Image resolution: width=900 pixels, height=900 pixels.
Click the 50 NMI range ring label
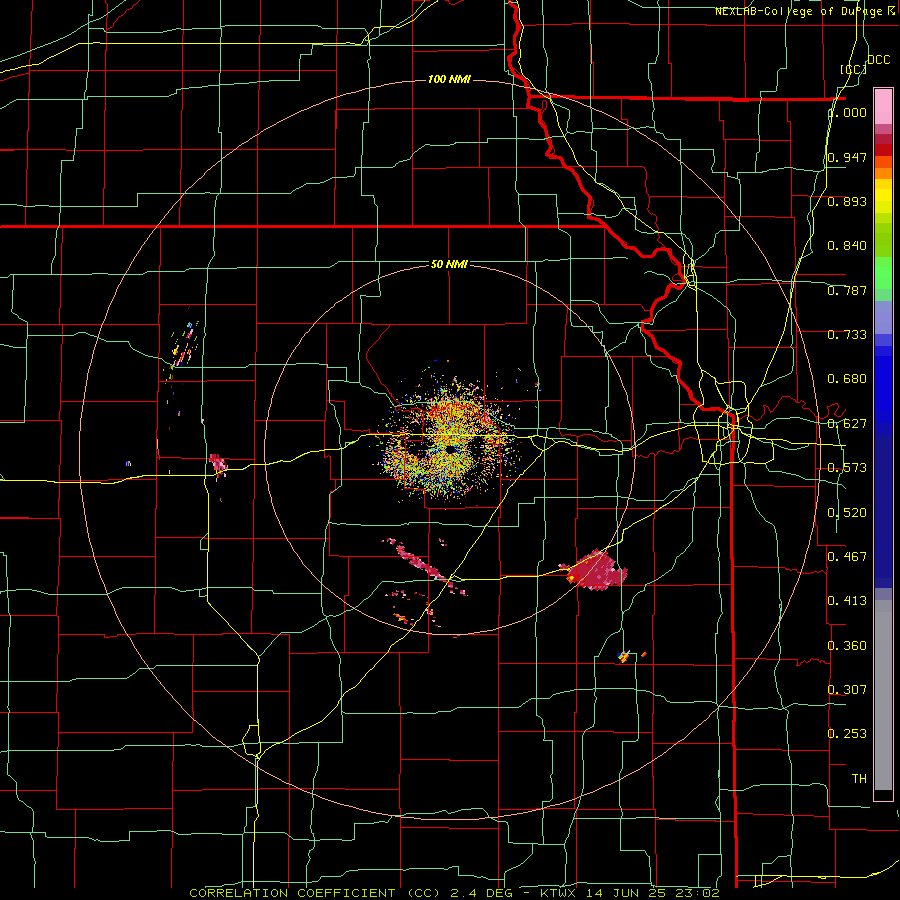pyautogui.click(x=449, y=264)
